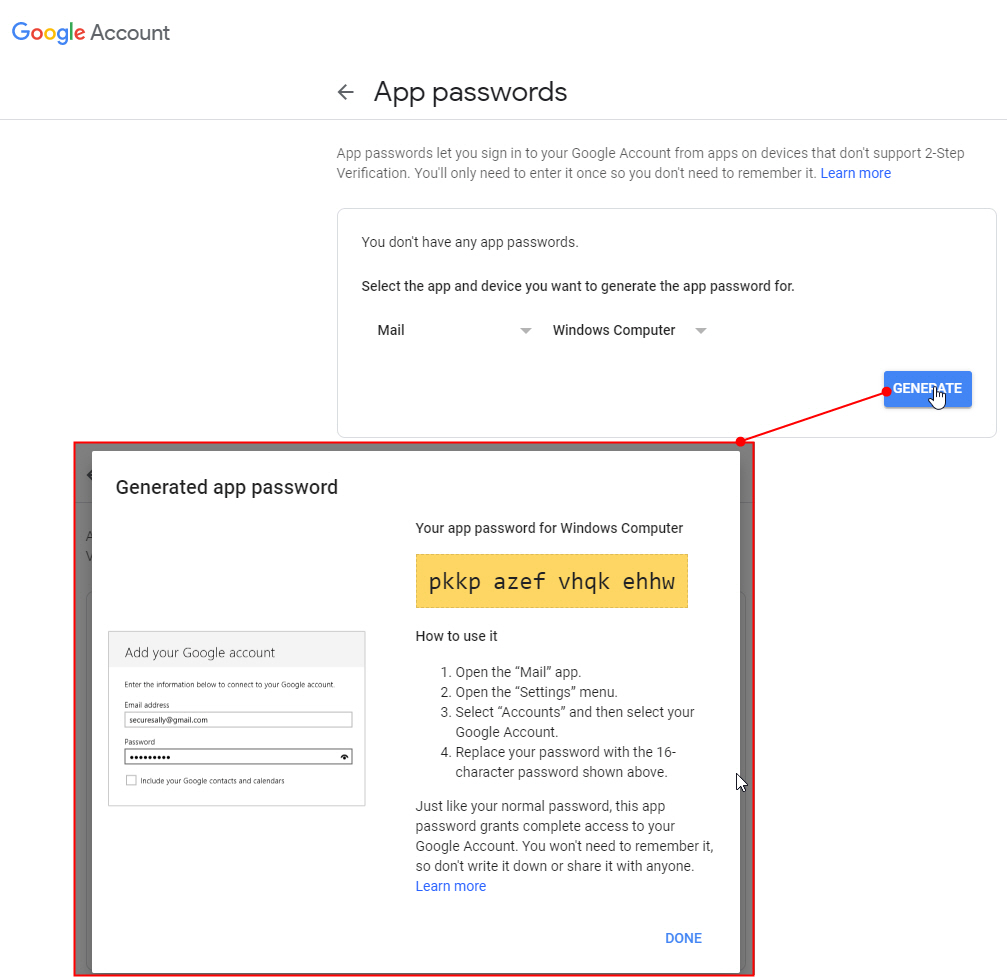
Task: Click the You don't have any app passwords text
Action: coord(469,242)
